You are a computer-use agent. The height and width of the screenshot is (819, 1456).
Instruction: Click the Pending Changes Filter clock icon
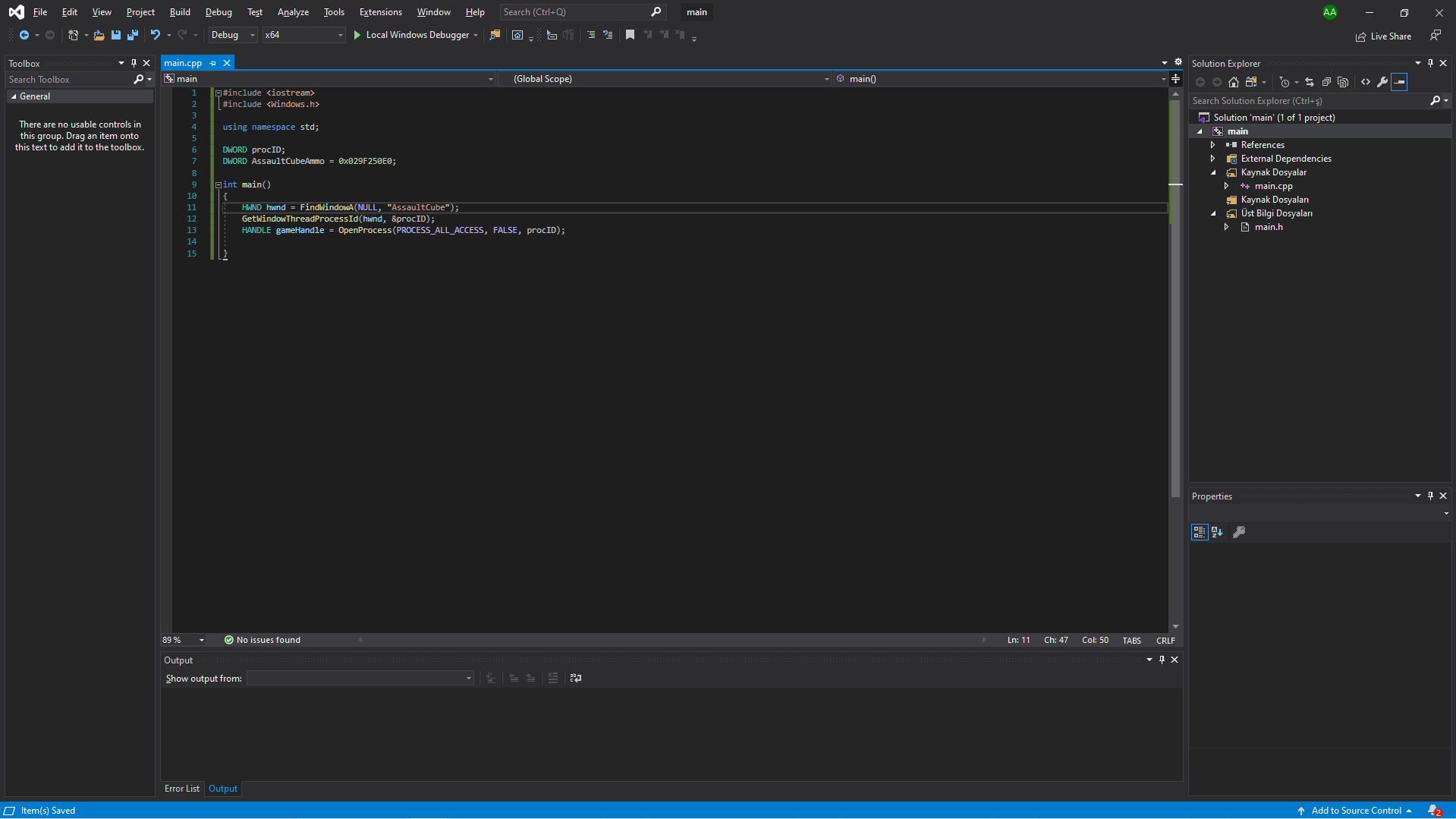(1285, 82)
